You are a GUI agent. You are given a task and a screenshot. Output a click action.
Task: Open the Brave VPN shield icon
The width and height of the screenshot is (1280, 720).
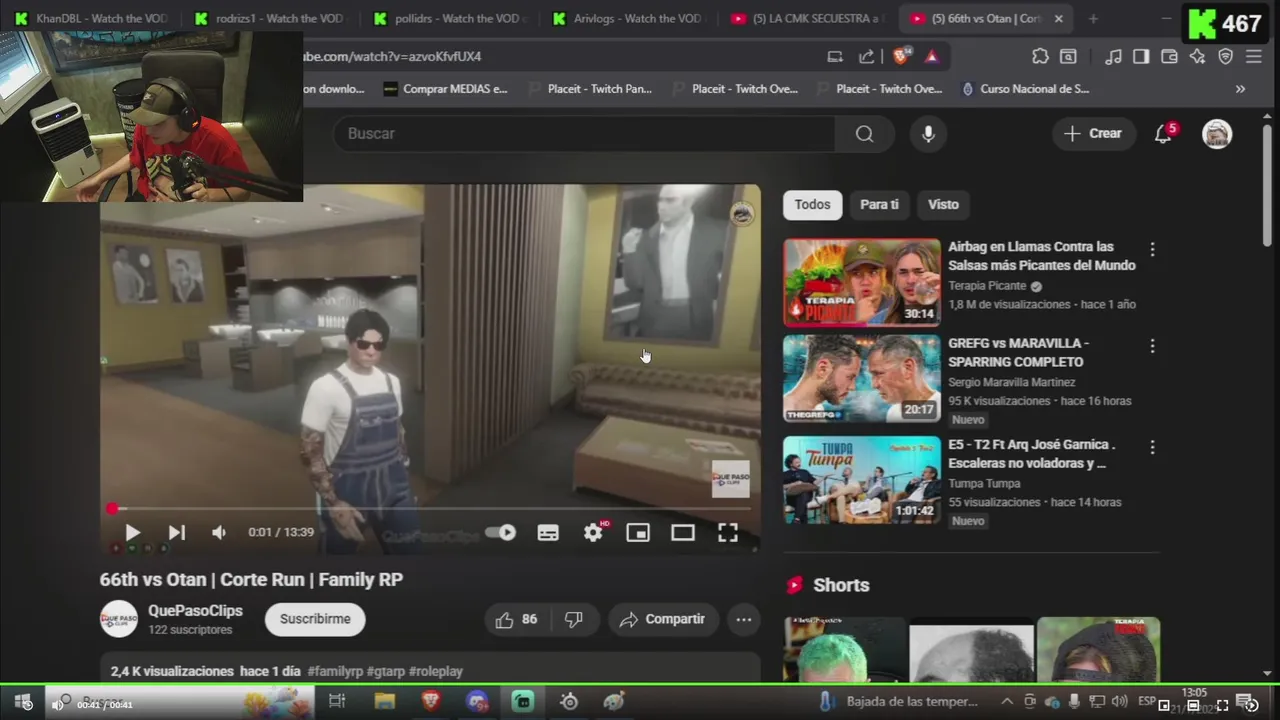(1225, 57)
